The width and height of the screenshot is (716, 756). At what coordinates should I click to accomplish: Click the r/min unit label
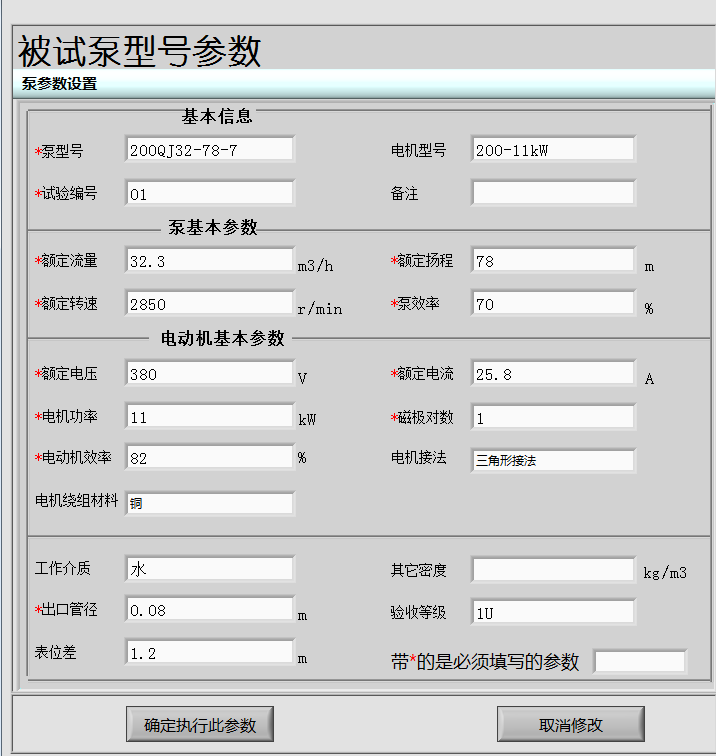coord(320,309)
